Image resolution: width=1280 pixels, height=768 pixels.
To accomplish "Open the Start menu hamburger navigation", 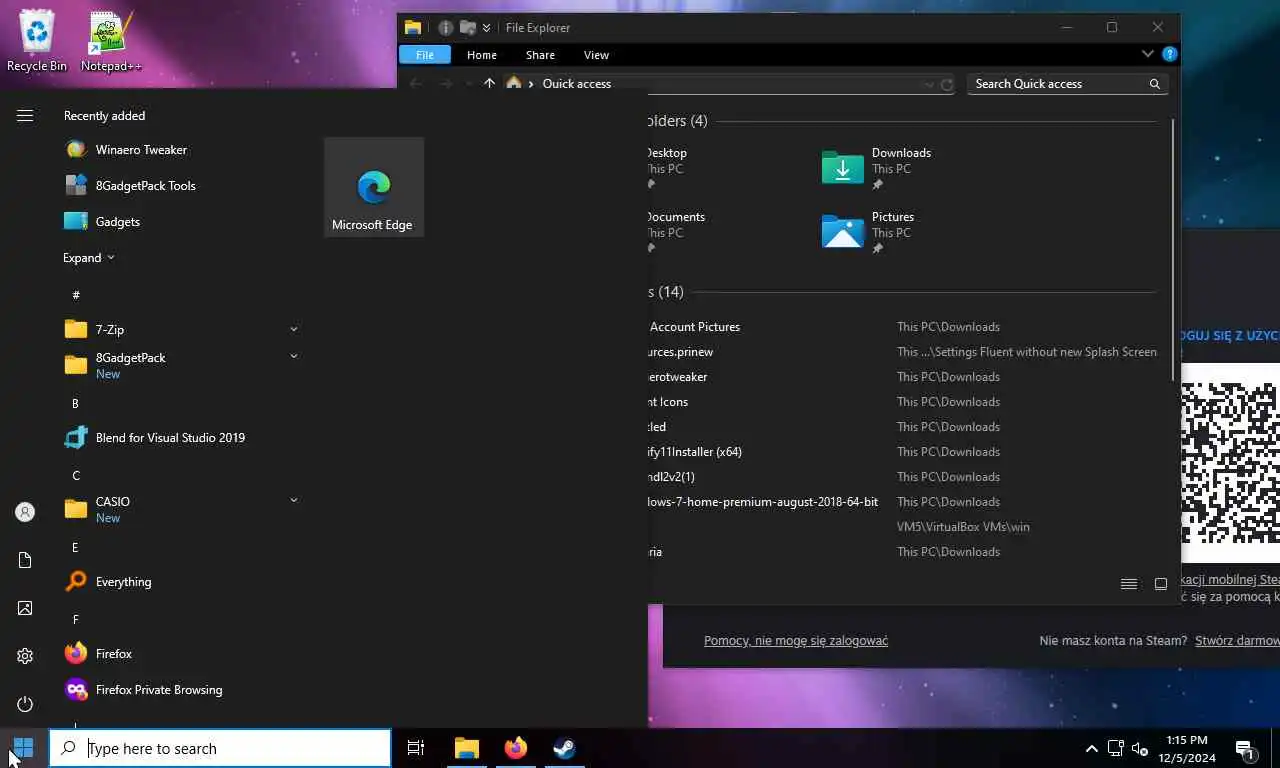I will (25, 116).
